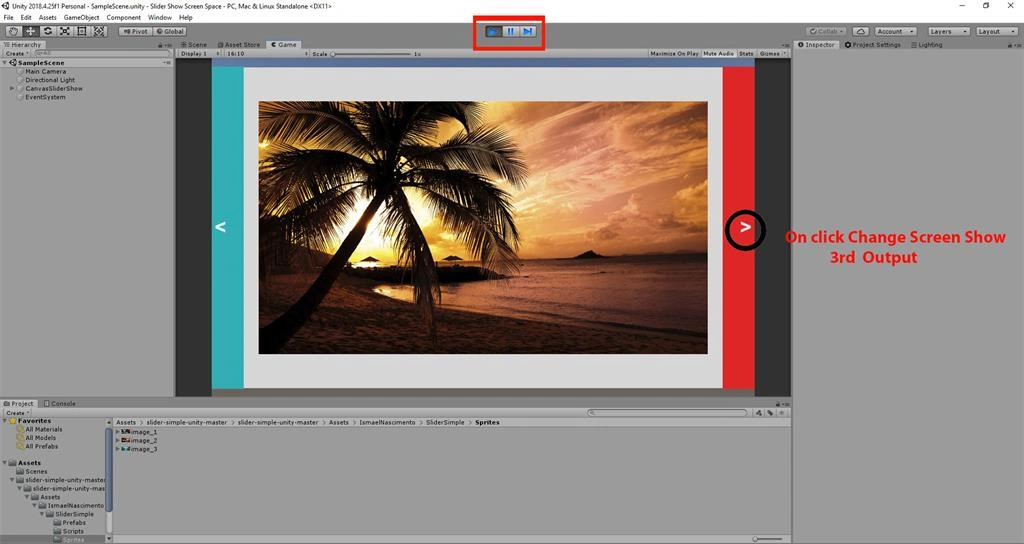Step forward one frame
Viewport: 1024px width, 544px height.
pos(528,31)
